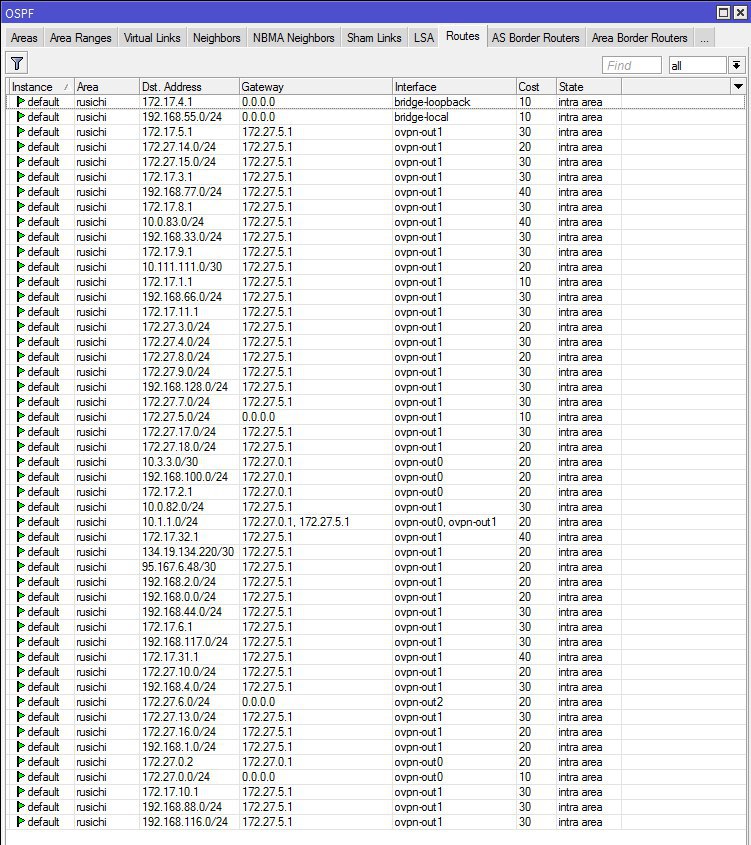Viewport: 751px width, 845px height.
Task: Click interface cell 'bridge-loopback'
Action: [x=432, y=102]
